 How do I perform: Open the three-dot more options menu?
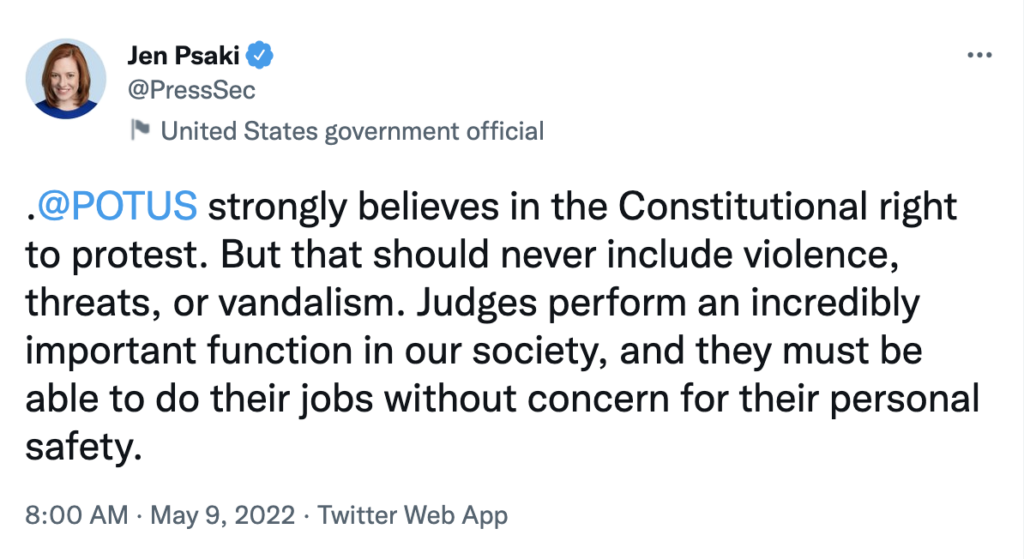coord(978,54)
